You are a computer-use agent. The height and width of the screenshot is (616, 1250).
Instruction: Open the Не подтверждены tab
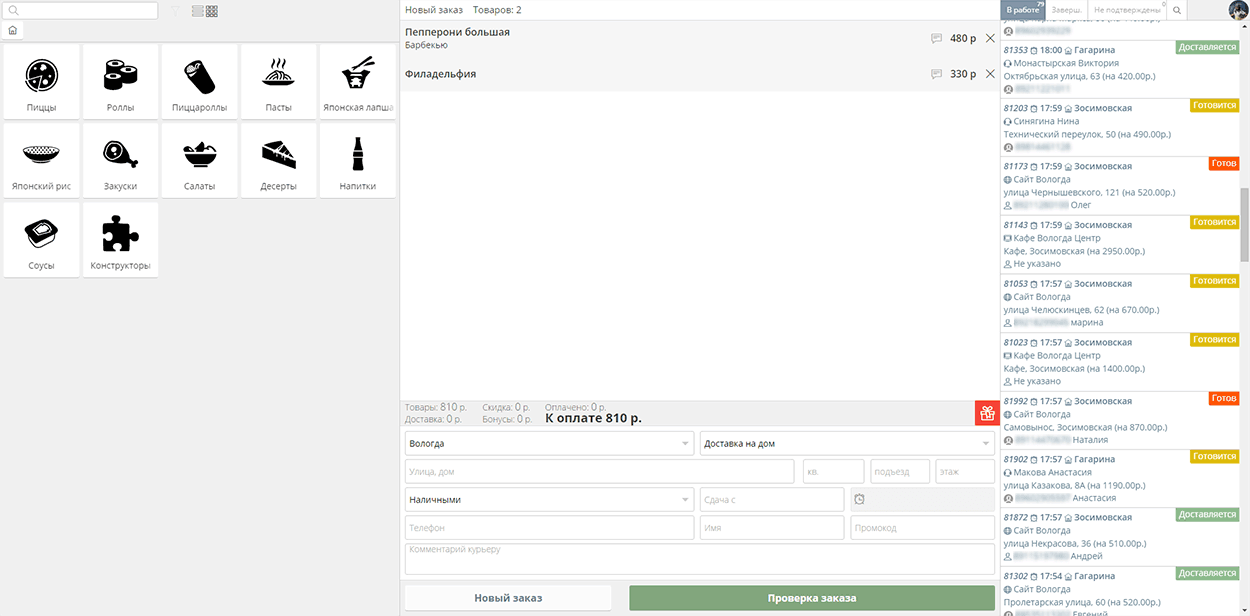tap(1126, 10)
